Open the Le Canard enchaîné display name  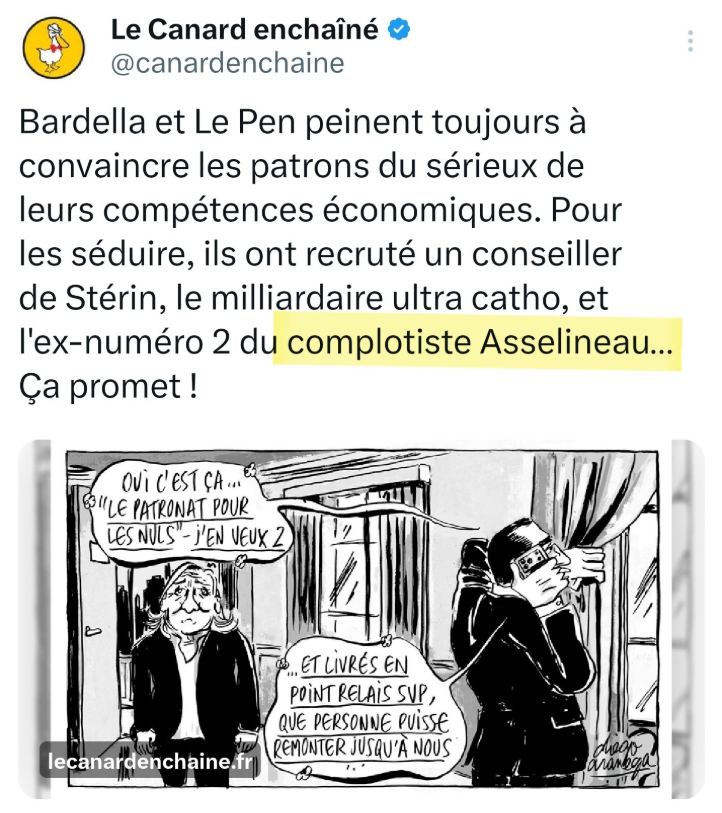245,30
